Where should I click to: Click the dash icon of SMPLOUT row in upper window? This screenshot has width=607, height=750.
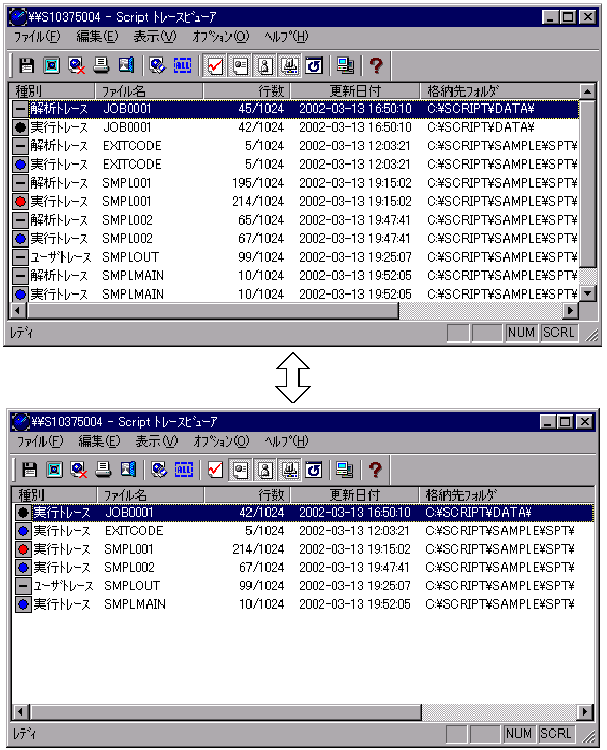(20, 257)
